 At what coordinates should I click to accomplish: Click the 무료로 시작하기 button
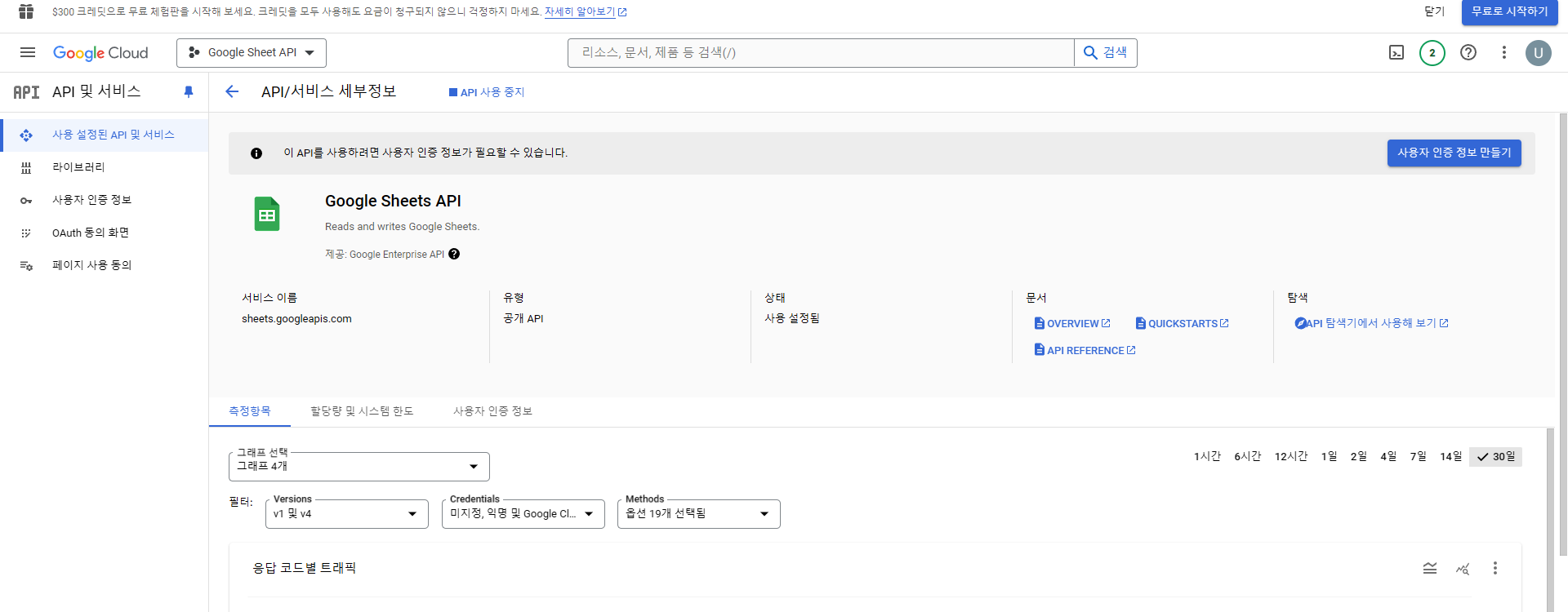(1510, 12)
